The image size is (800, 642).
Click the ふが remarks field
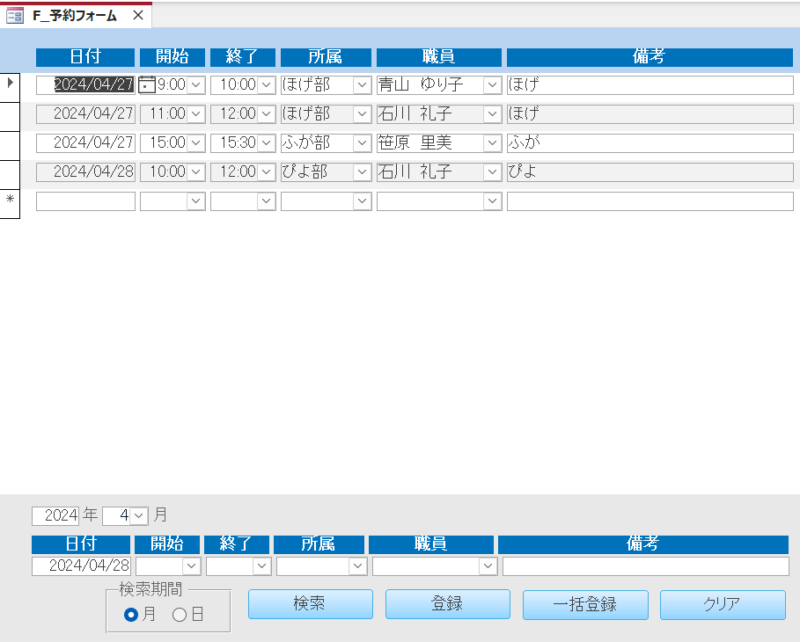(x=650, y=143)
